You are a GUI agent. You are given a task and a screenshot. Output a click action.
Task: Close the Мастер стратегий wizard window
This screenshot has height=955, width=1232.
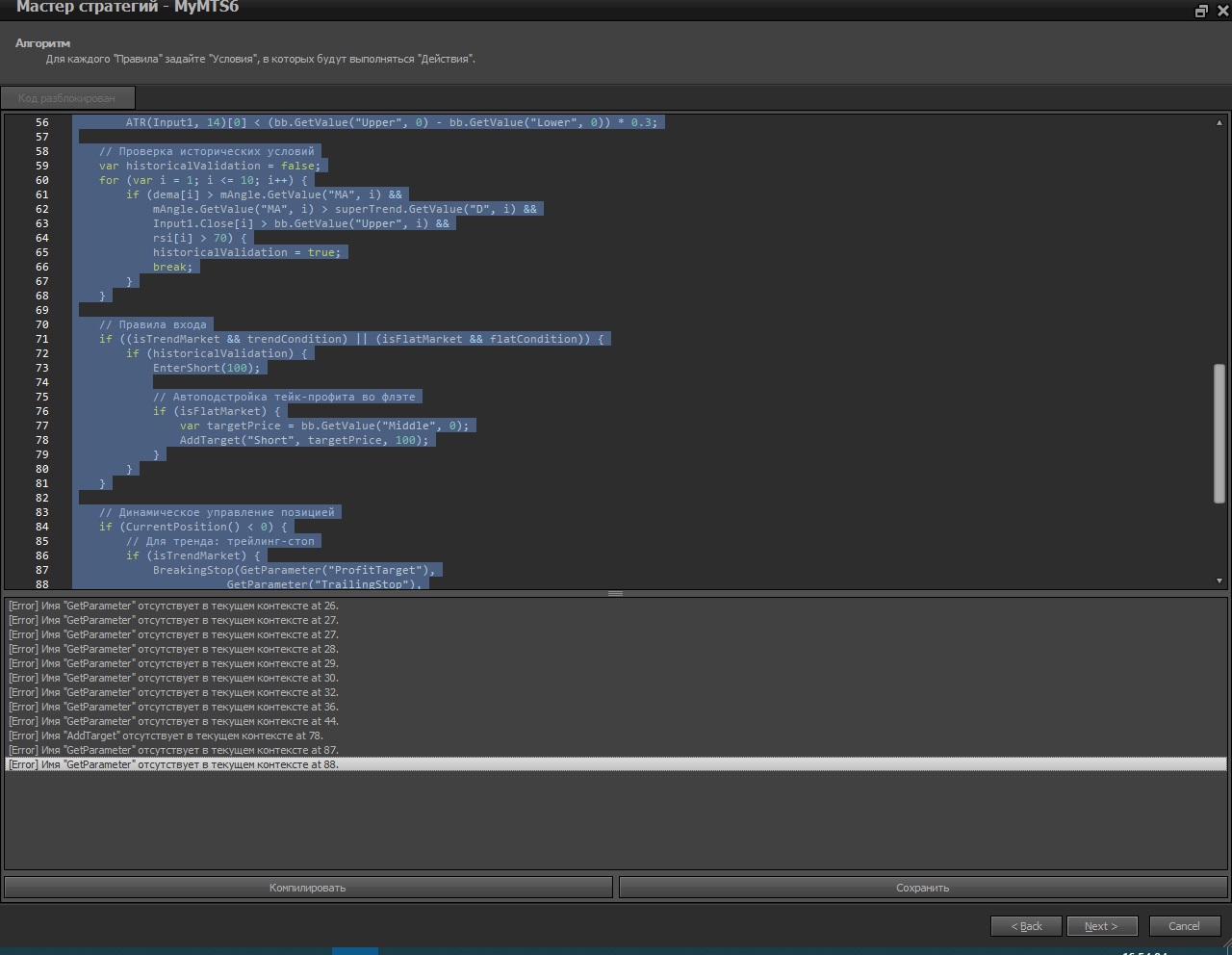click(x=1222, y=11)
